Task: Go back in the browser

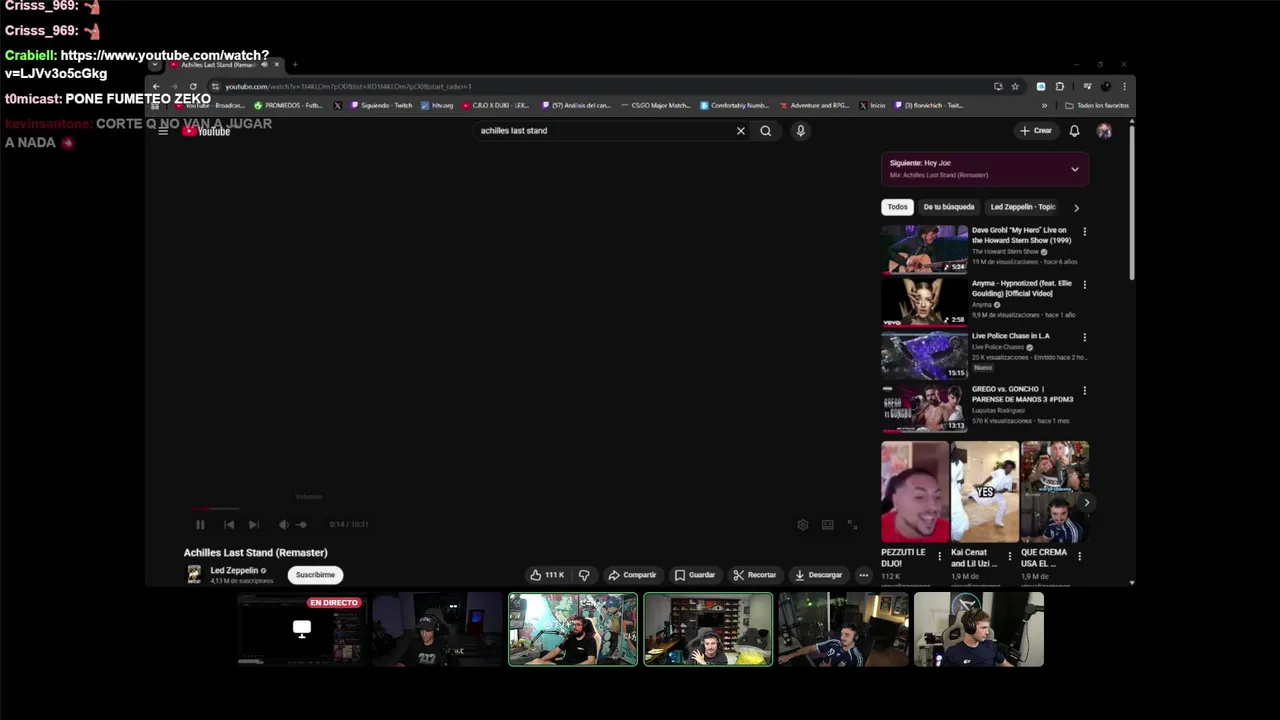Action: coord(155,86)
